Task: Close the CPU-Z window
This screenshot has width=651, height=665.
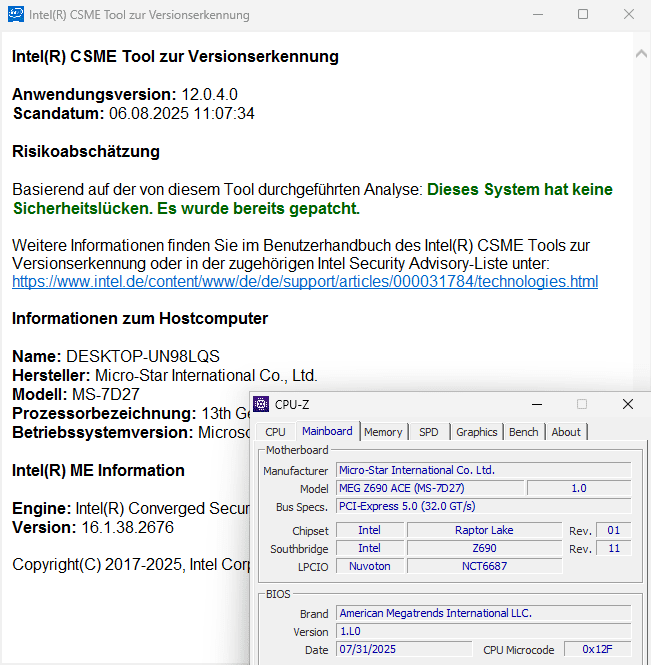Action: click(x=628, y=404)
